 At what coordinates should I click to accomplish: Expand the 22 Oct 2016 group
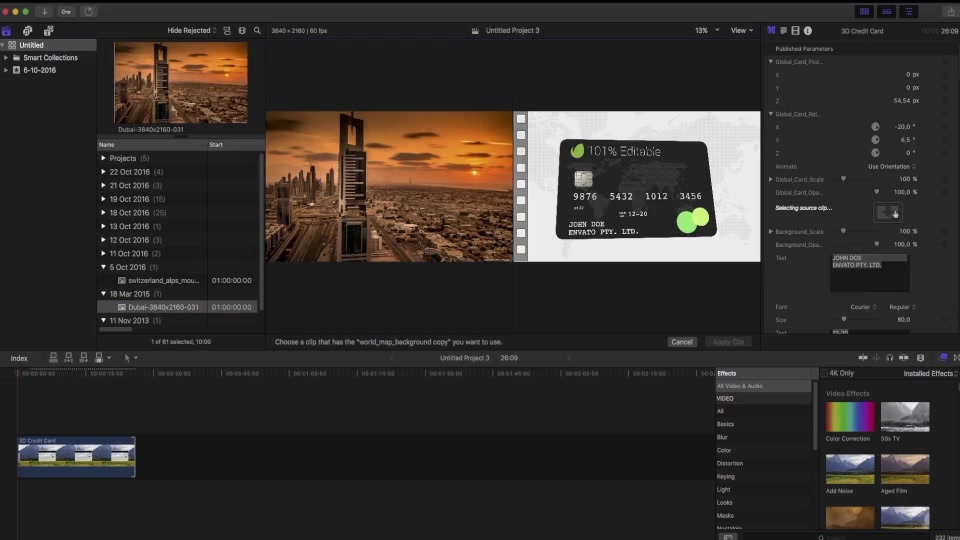(103, 172)
